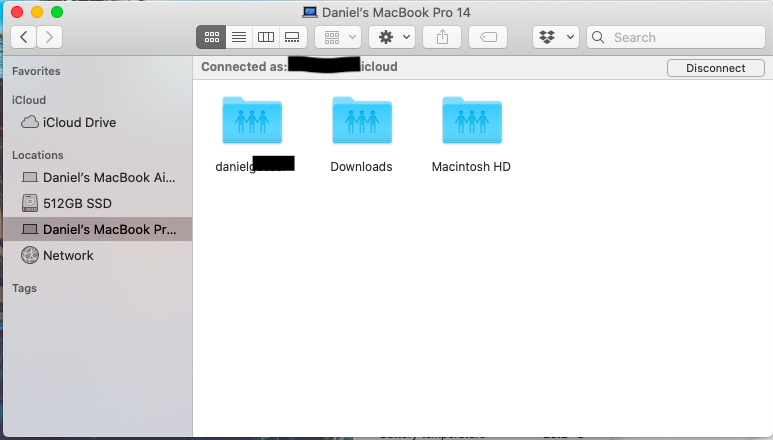Switch to column view
Image resolution: width=773 pixels, height=440 pixels.
266,37
